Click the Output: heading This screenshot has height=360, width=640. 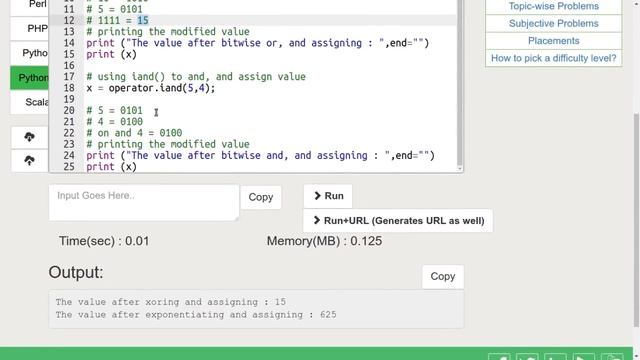pyautogui.click(x=76, y=272)
